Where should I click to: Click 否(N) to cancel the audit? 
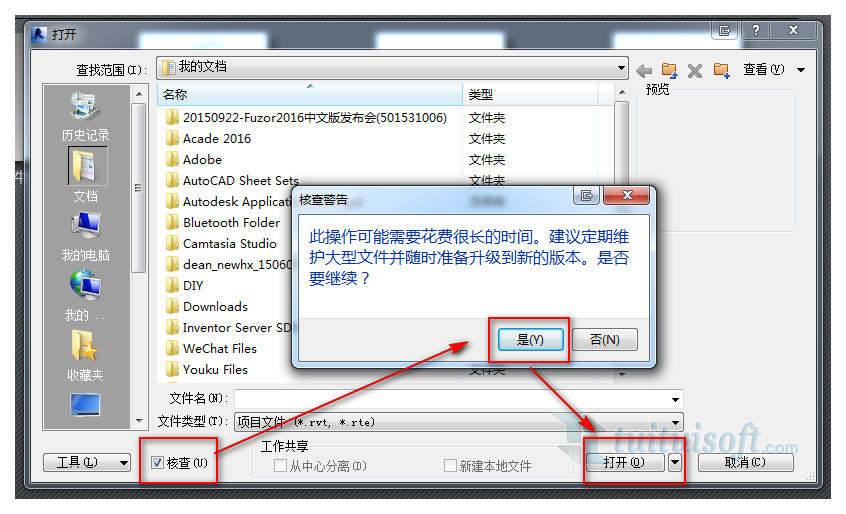coord(604,340)
